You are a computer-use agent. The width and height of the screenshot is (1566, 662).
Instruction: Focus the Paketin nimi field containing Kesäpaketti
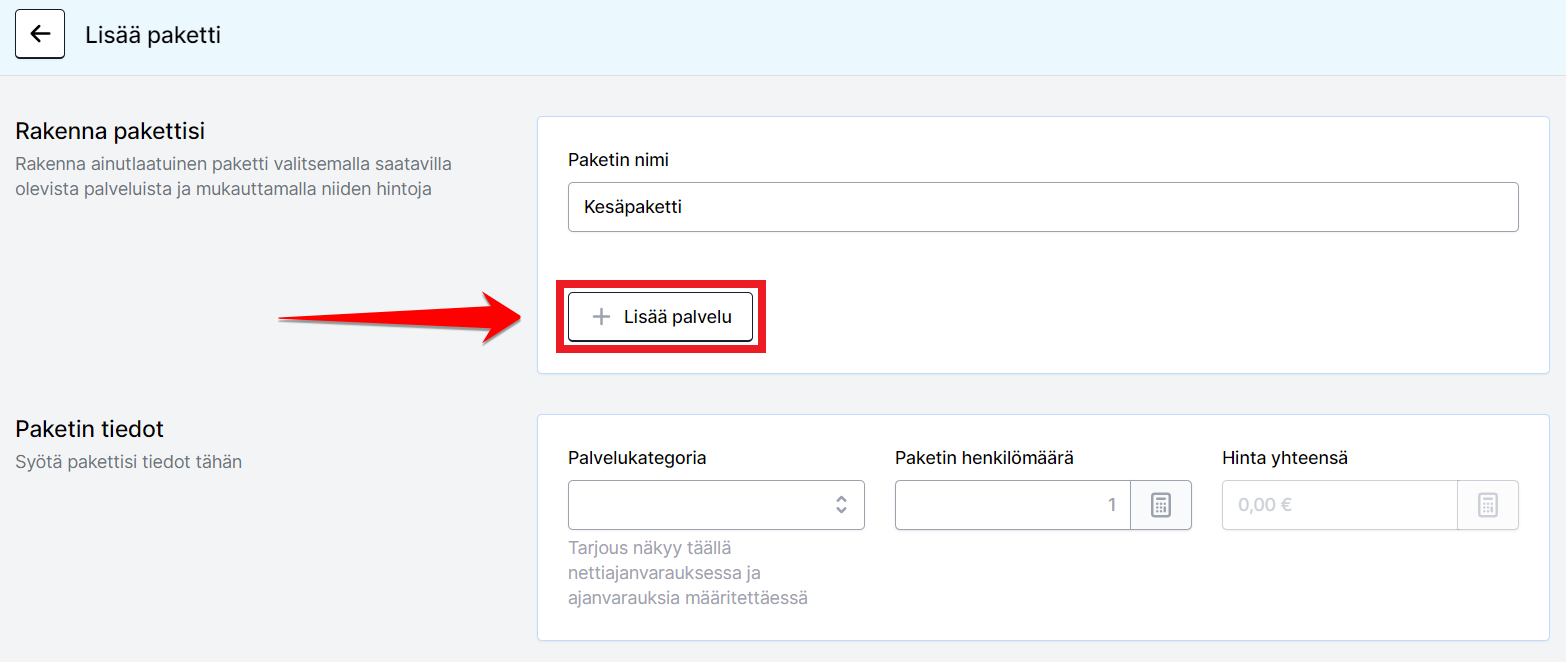coord(1043,207)
